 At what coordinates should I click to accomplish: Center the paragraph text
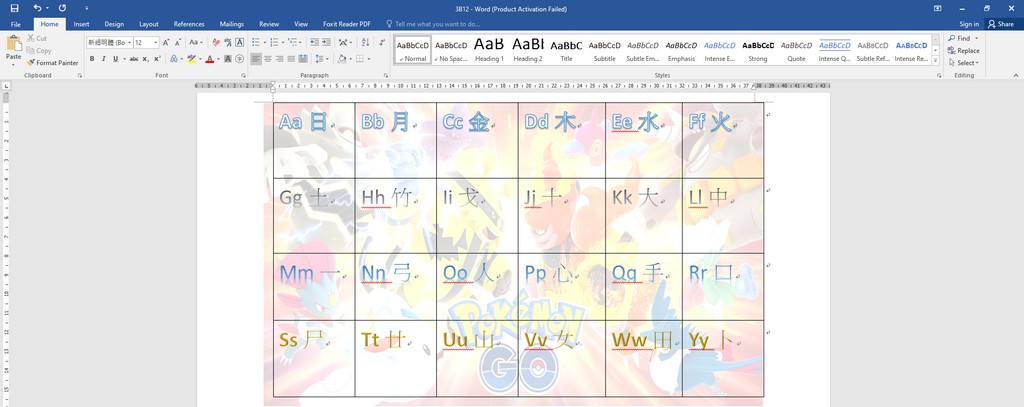coord(268,59)
